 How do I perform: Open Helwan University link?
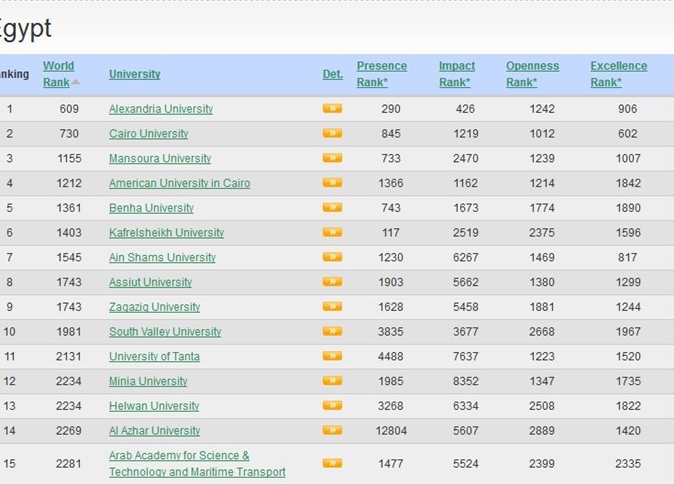(x=154, y=406)
